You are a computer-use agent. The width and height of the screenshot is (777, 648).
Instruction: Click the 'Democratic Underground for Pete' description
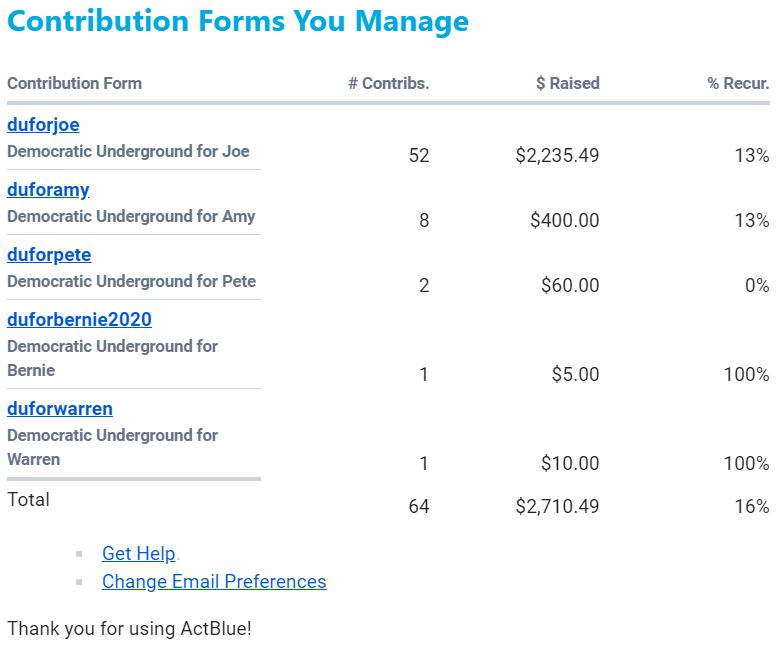tap(131, 281)
